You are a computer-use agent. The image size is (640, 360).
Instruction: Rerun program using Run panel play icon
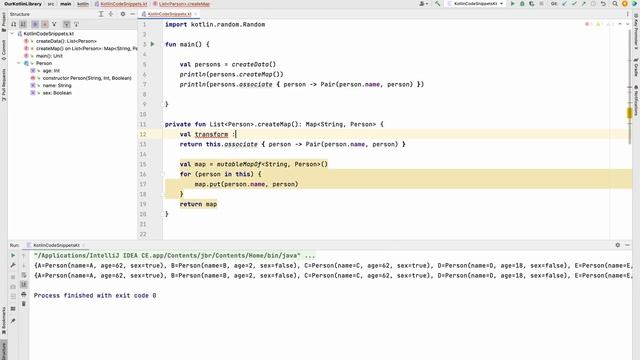pyautogui.click(x=13, y=256)
